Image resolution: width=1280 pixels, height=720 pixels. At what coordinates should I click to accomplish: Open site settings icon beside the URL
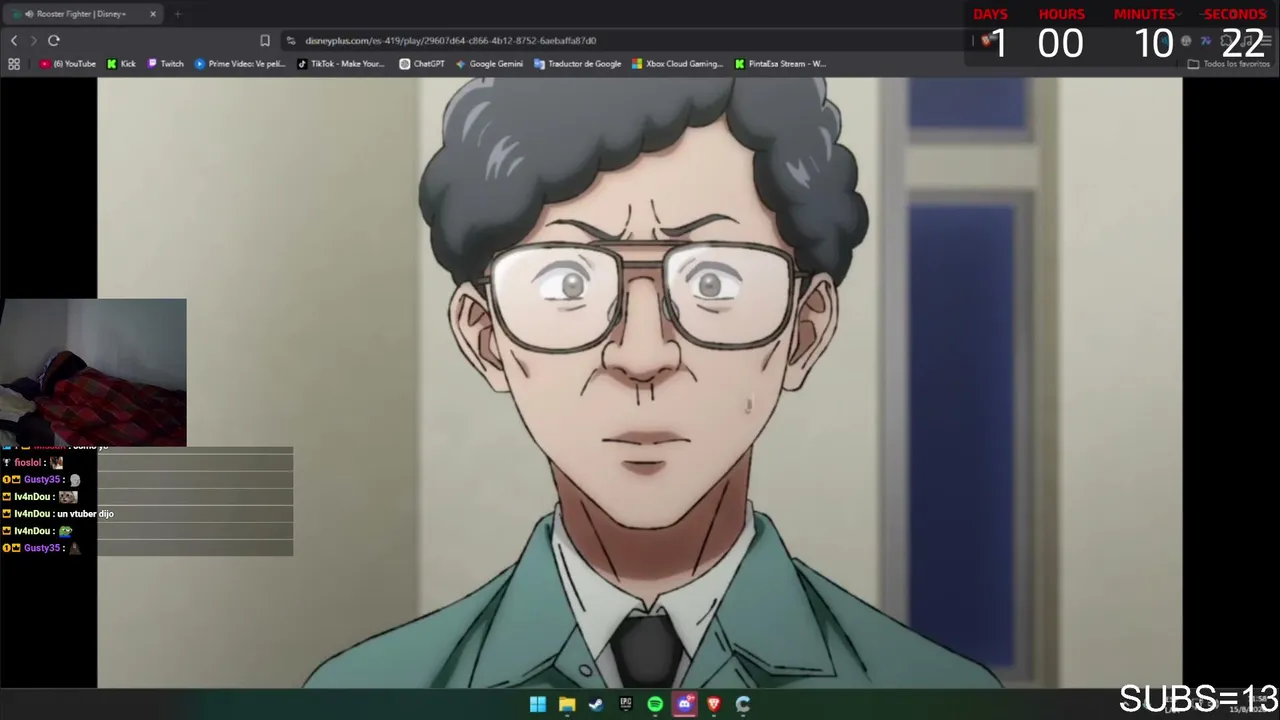(291, 40)
